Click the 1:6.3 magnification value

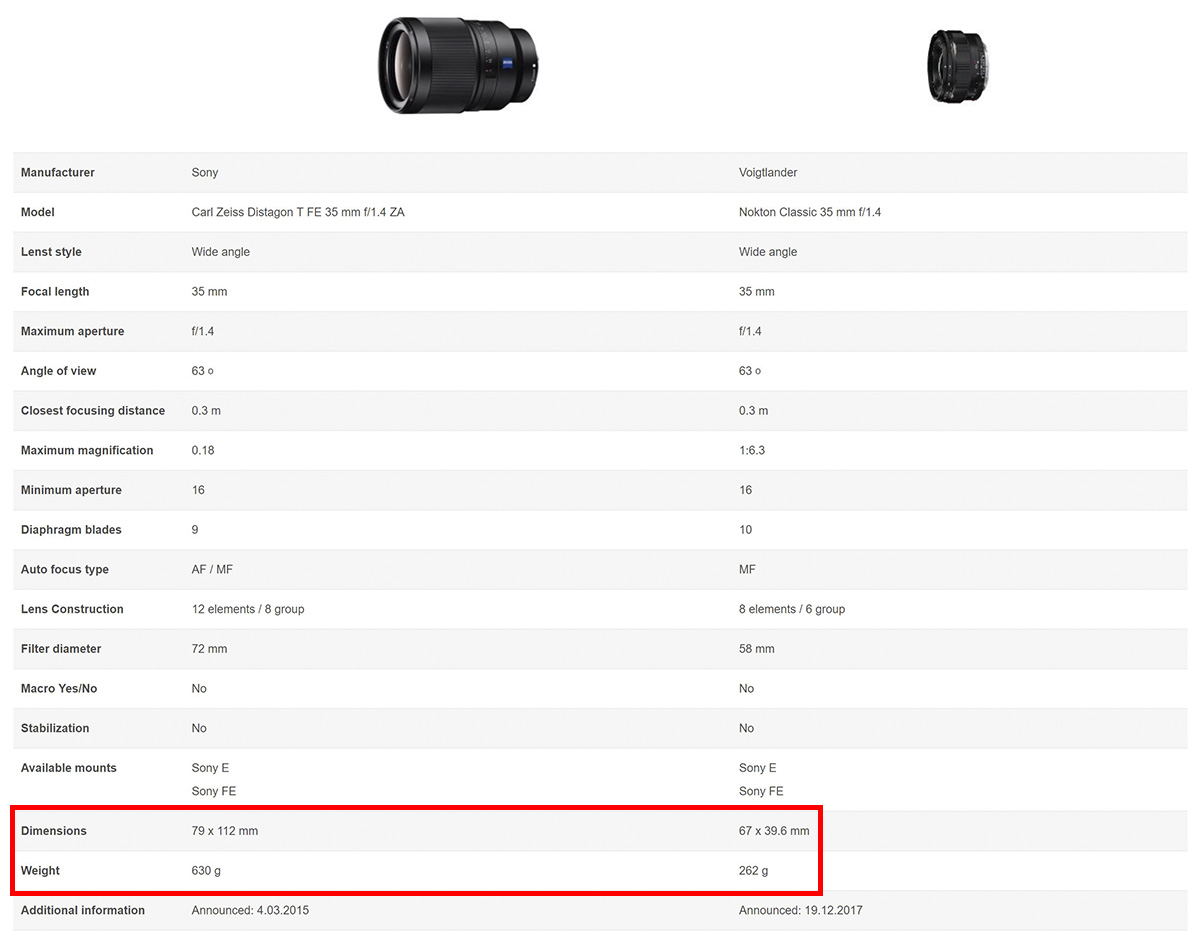(x=752, y=450)
